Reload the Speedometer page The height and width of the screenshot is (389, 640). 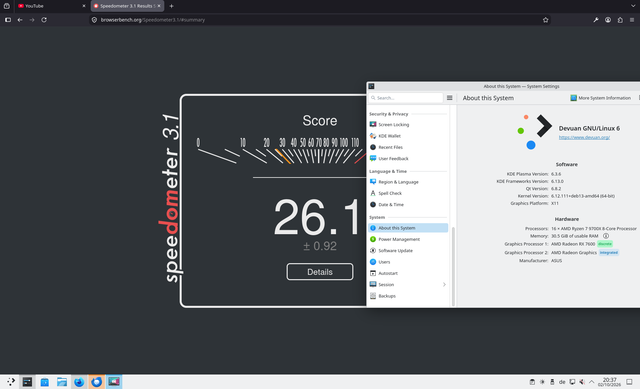[44, 20]
